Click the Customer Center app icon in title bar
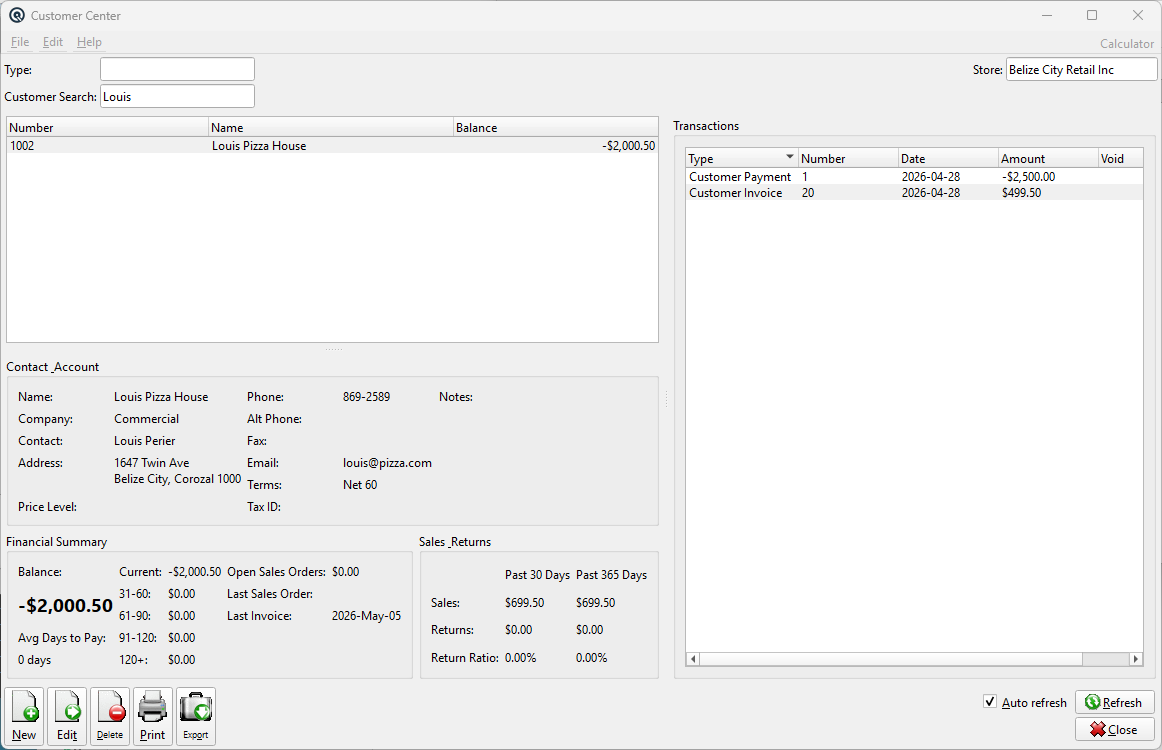The image size is (1162, 750). tap(16, 15)
